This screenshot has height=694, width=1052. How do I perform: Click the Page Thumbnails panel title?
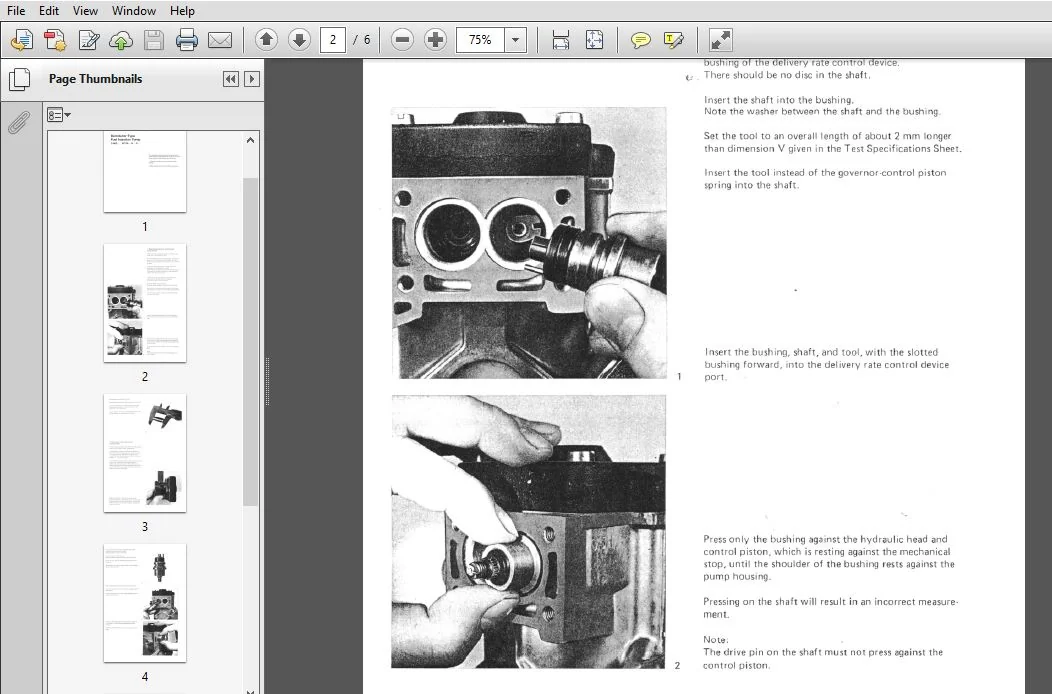tap(95, 79)
